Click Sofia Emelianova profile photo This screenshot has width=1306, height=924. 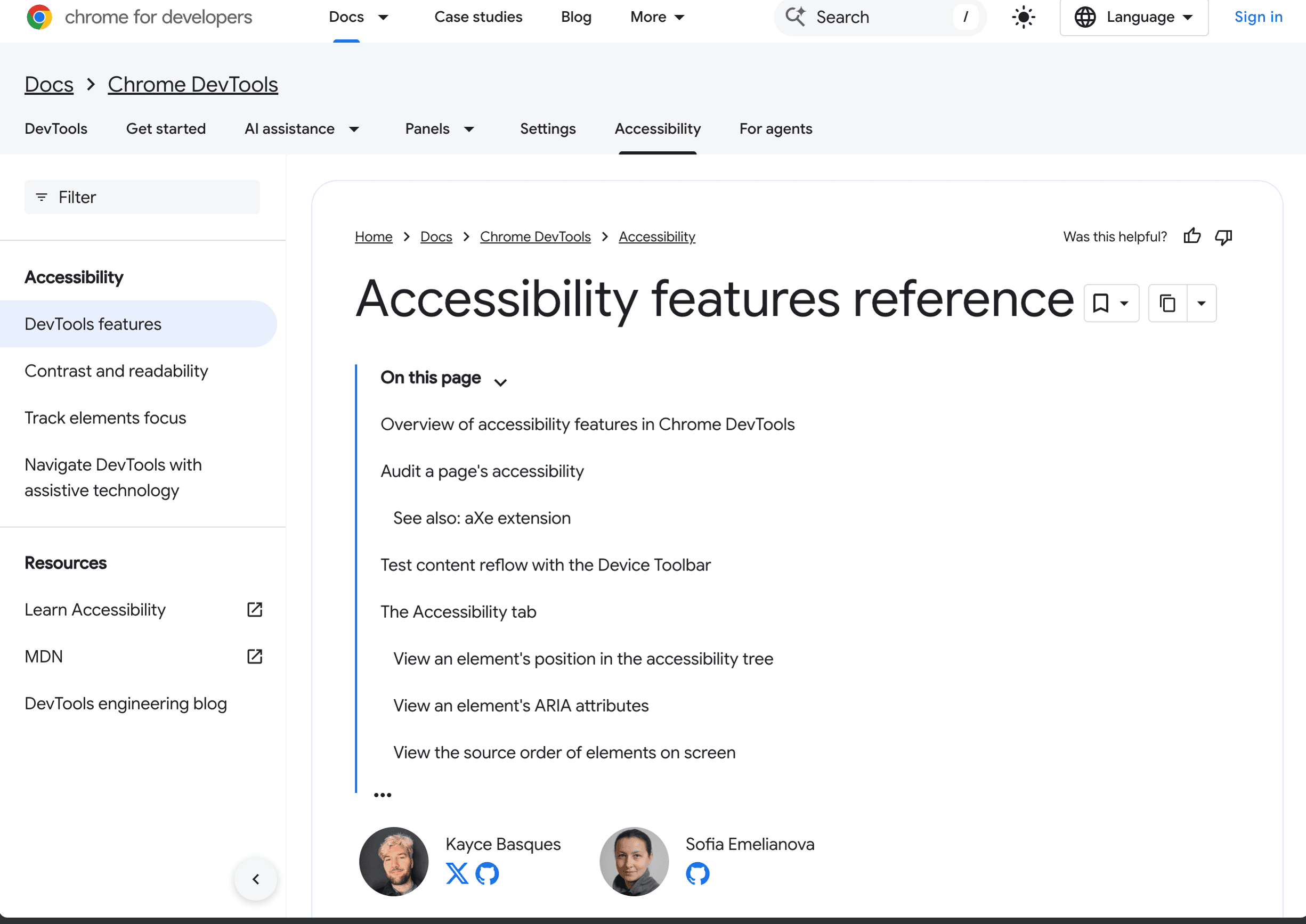[x=634, y=862]
